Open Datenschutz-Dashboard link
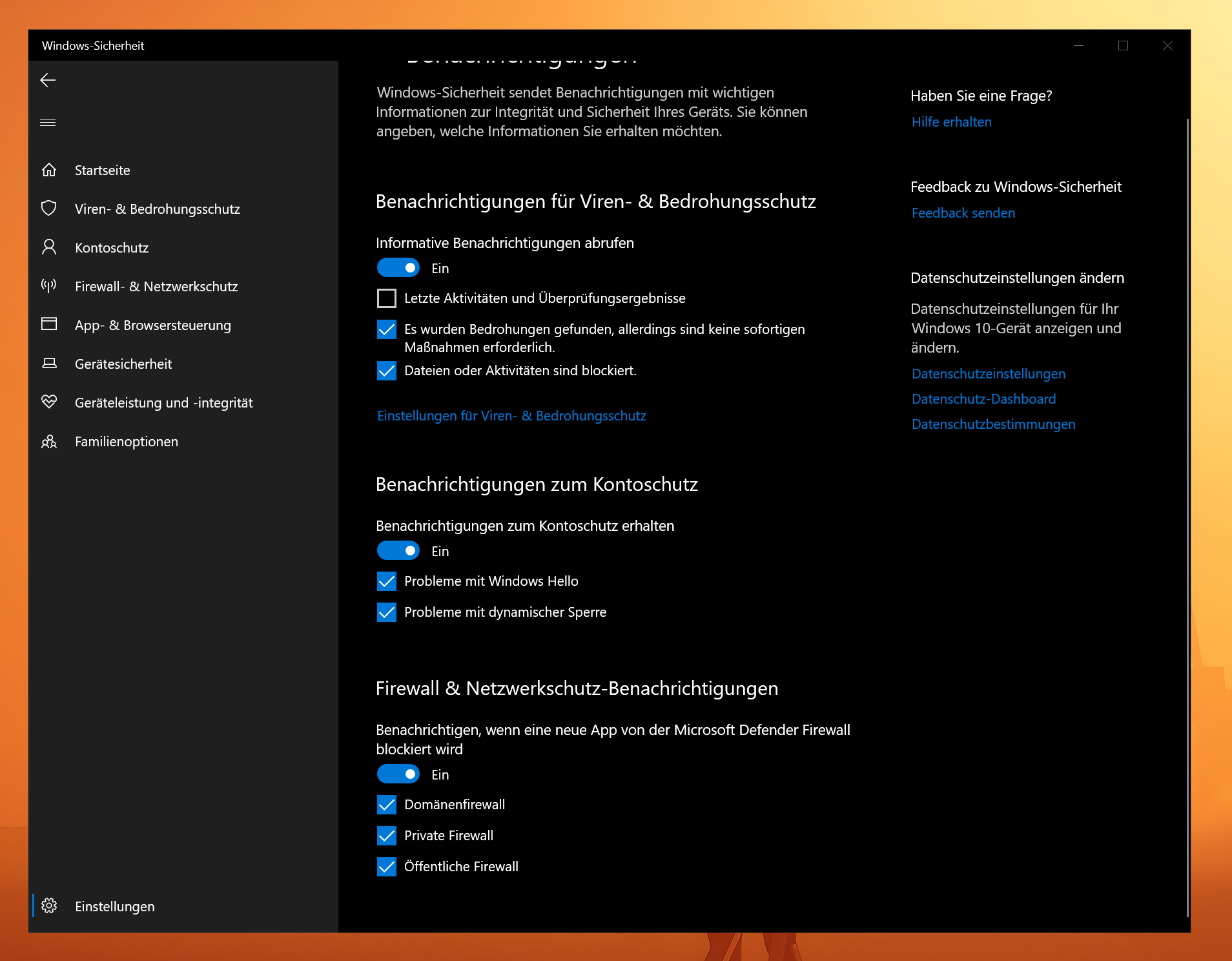 pos(984,399)
